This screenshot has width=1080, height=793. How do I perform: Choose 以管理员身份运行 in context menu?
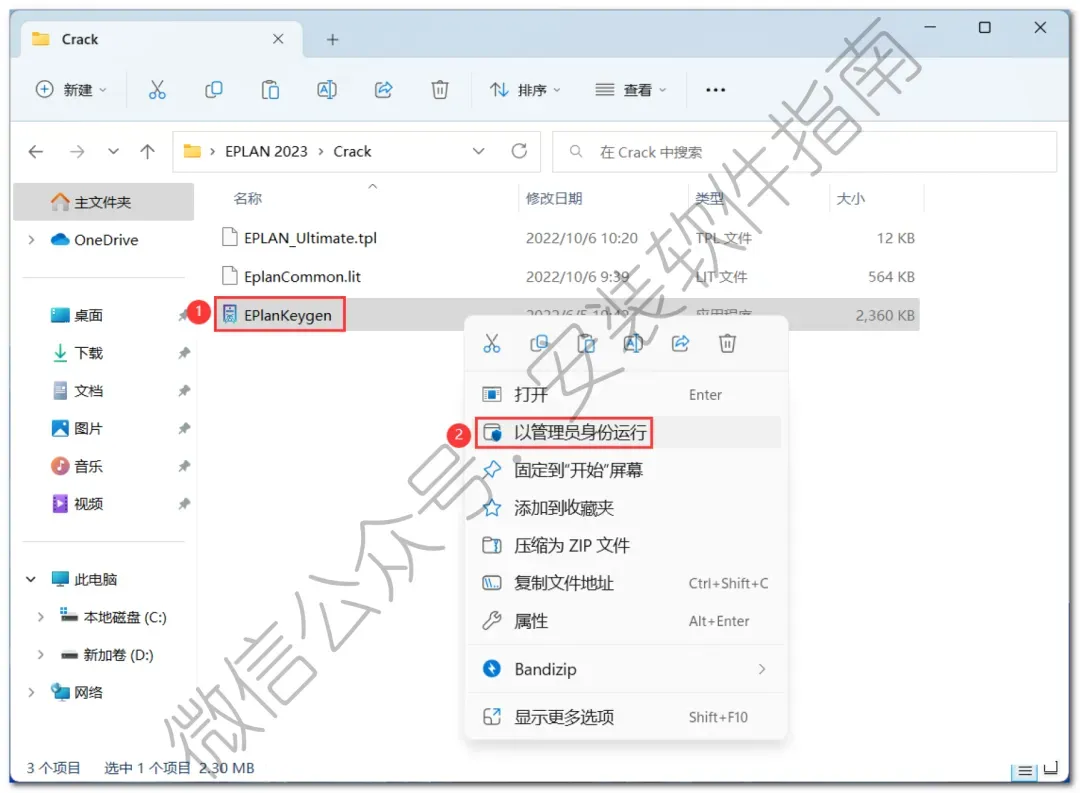[627, 433]
